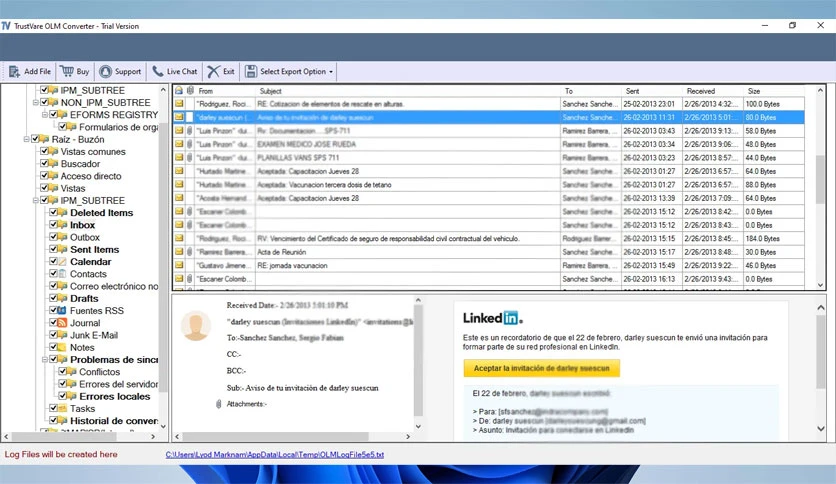Toggle the Junk E-Mail checkbox
The height and width of the screenshot is (484, 836).
(x=53, y=334)
